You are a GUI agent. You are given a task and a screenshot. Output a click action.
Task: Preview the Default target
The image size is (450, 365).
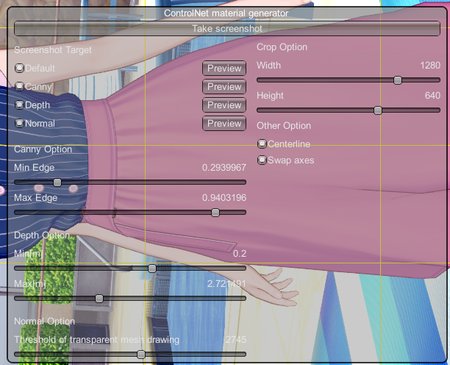click(224, 68)
